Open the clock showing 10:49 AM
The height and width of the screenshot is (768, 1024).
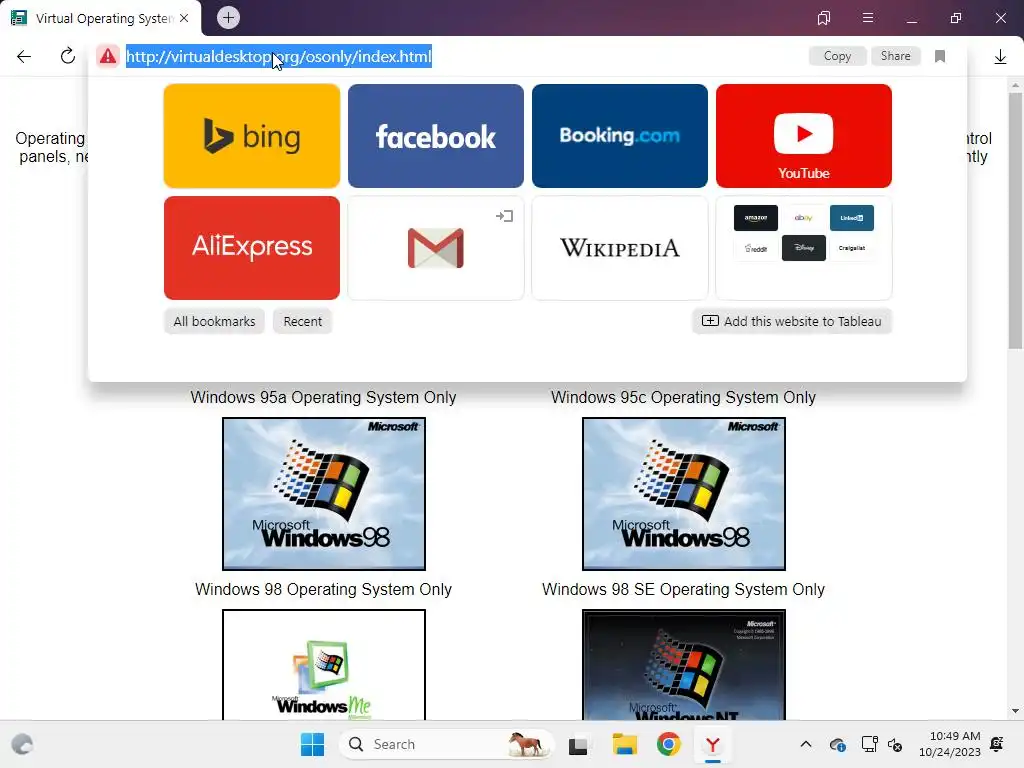click(950, 744)
